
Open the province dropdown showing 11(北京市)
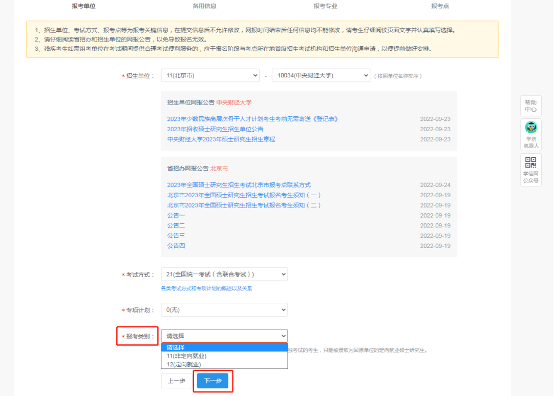point(210,75)
